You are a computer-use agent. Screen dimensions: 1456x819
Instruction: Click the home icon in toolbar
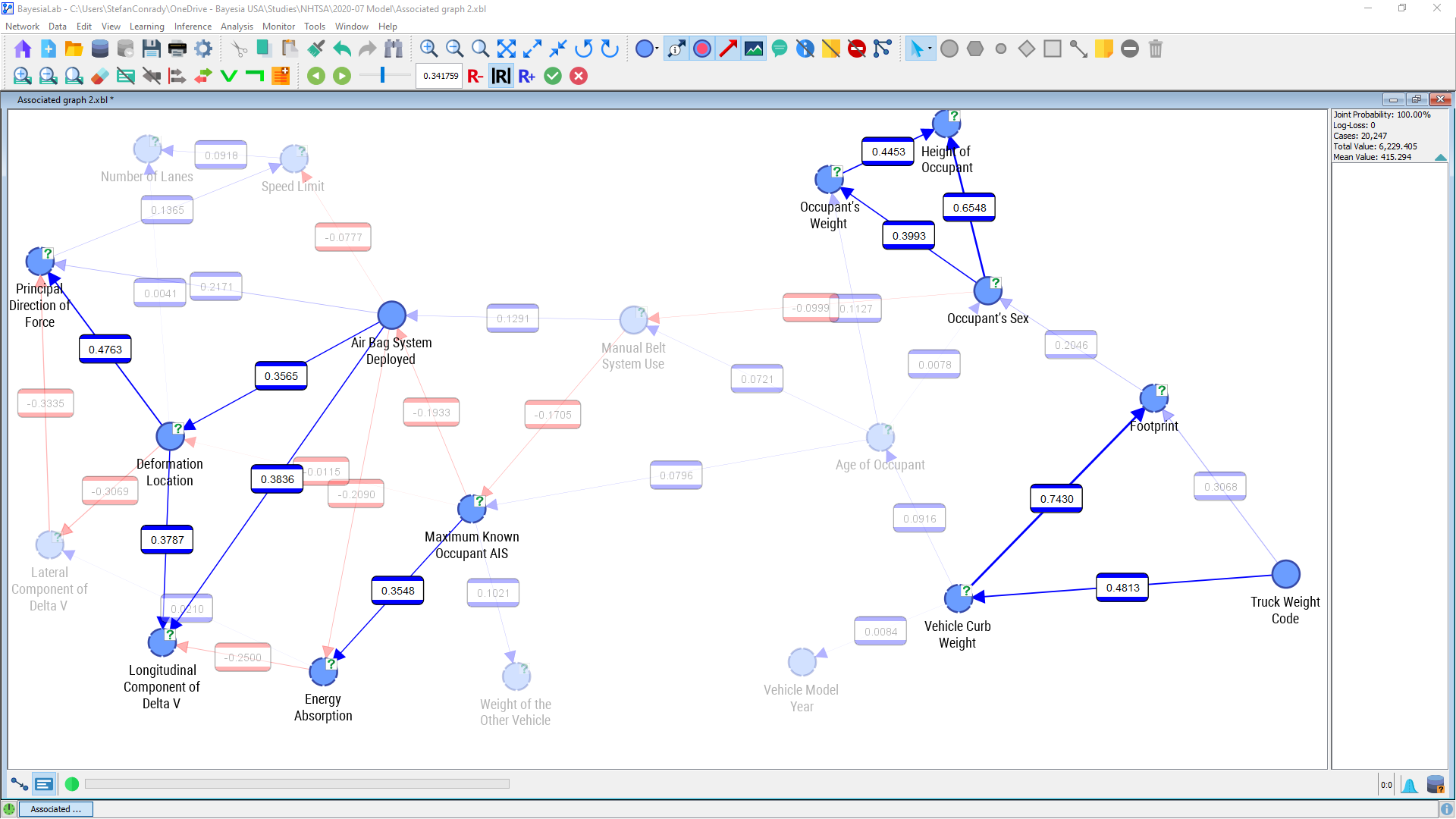[x=23, y=49]
